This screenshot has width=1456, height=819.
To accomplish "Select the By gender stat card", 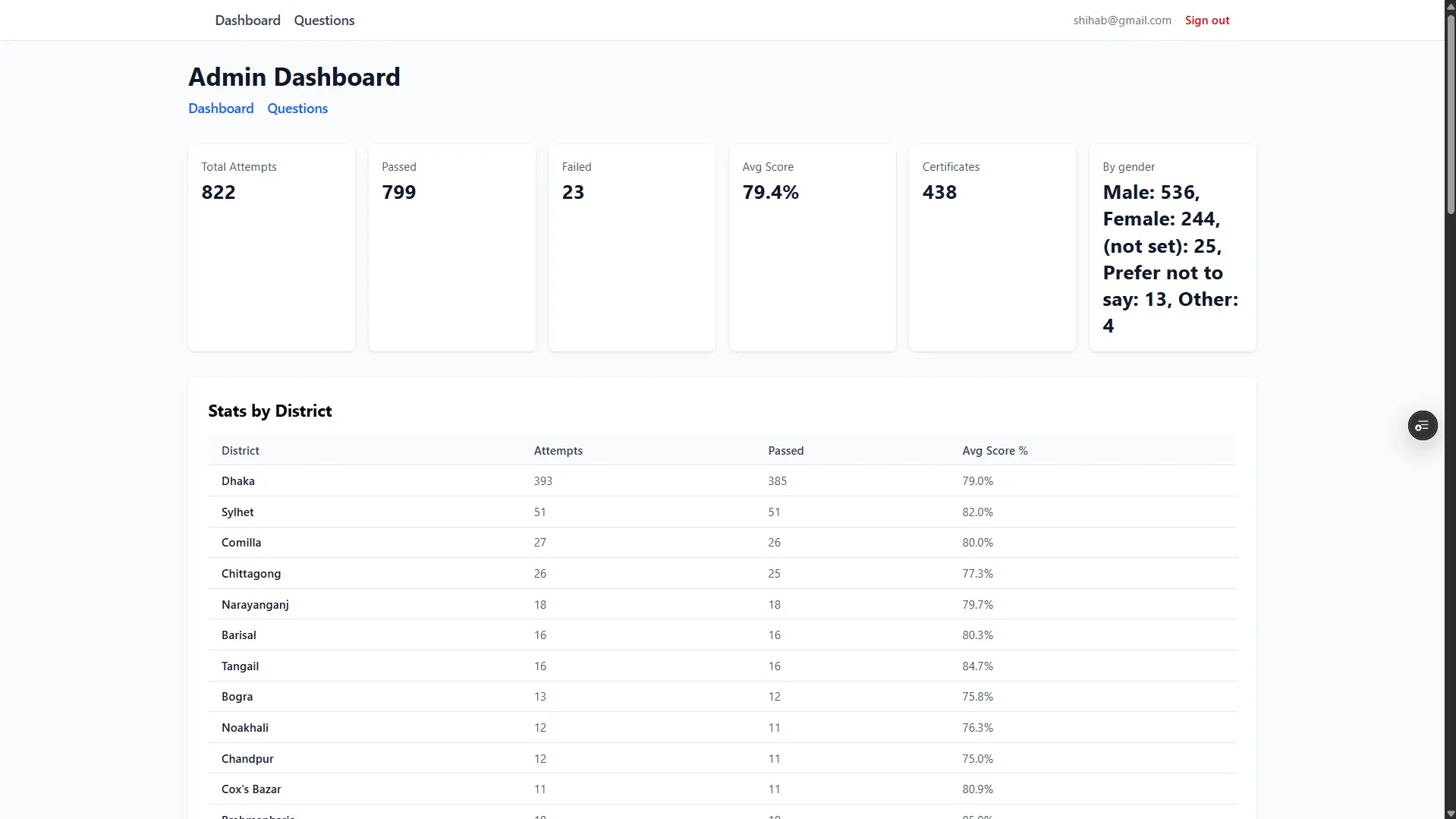I will click(1172, 247).
